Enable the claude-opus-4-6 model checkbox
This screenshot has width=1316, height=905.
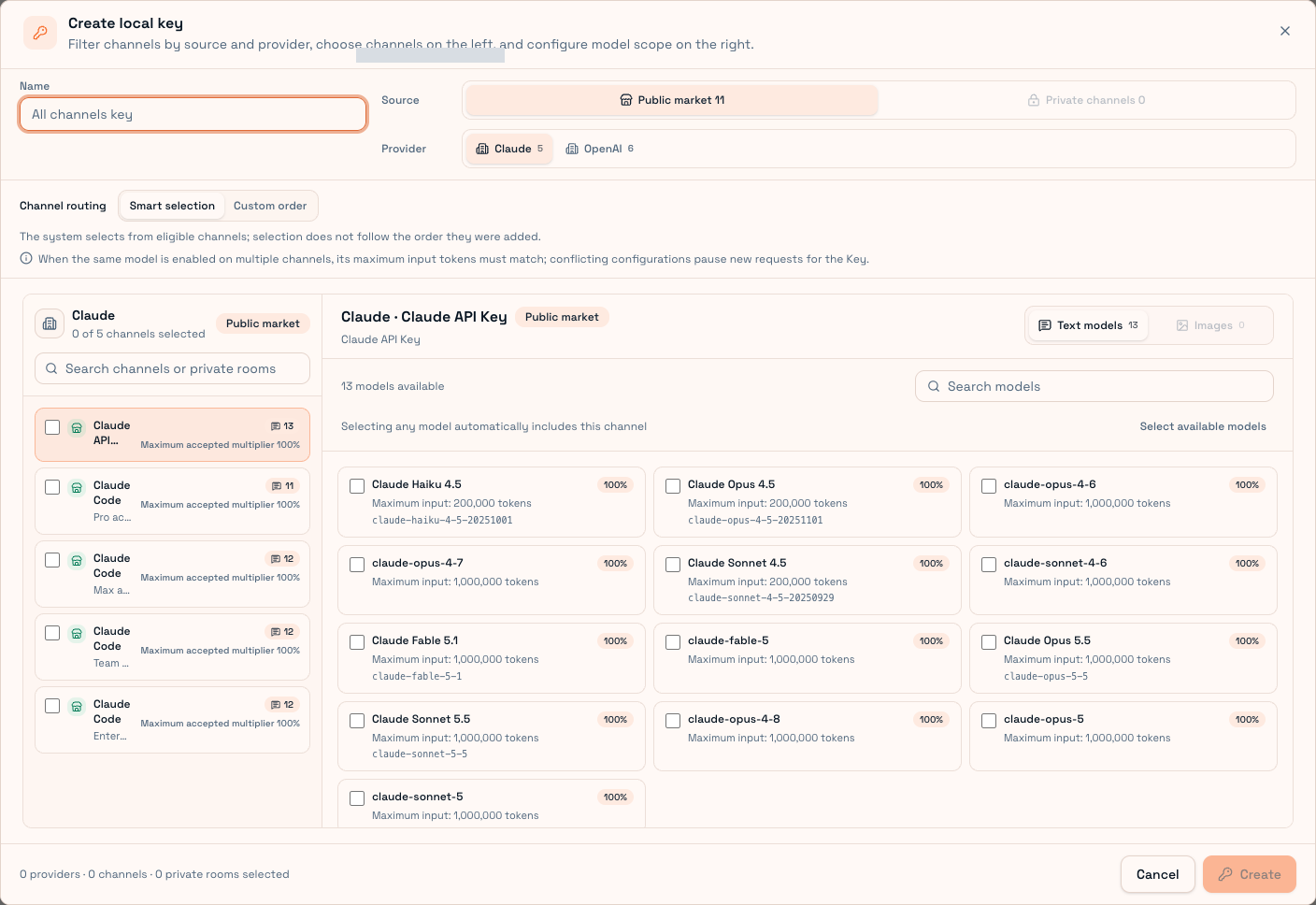[989, 485]
